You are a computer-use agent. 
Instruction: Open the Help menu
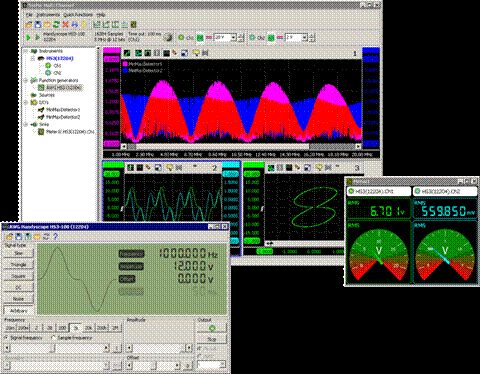pos(101,15)
